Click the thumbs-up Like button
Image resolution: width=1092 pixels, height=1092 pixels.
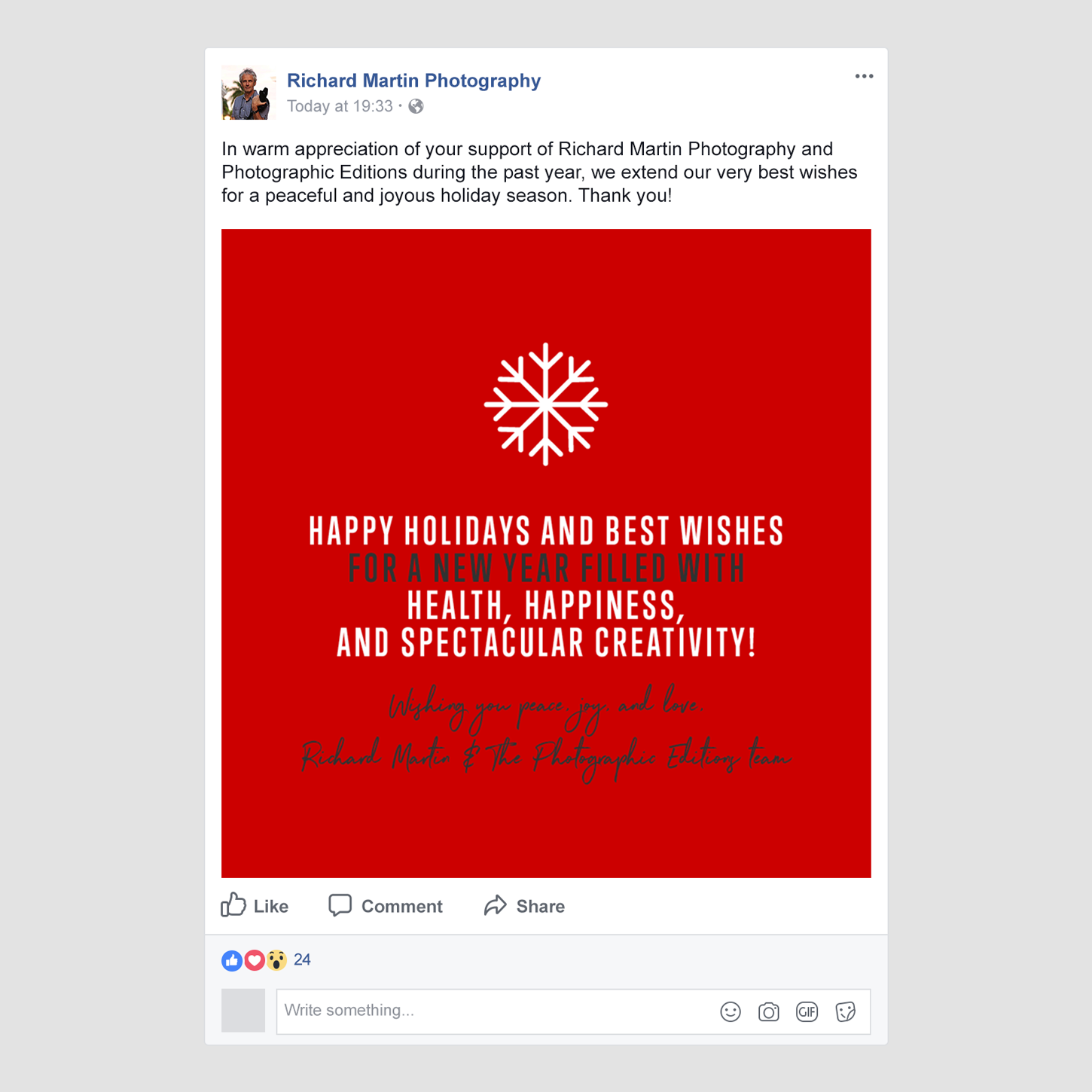pos(255,905)
